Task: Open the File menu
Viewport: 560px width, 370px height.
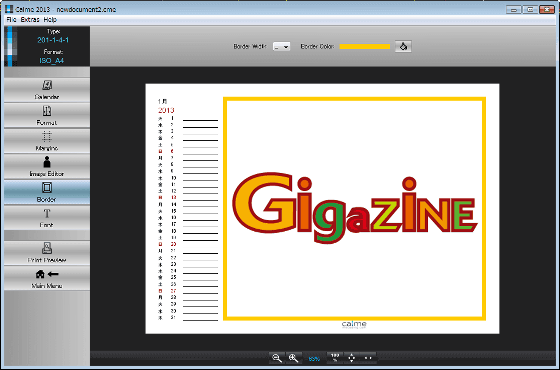Action: pyautogui.click(x=11, y=20)
